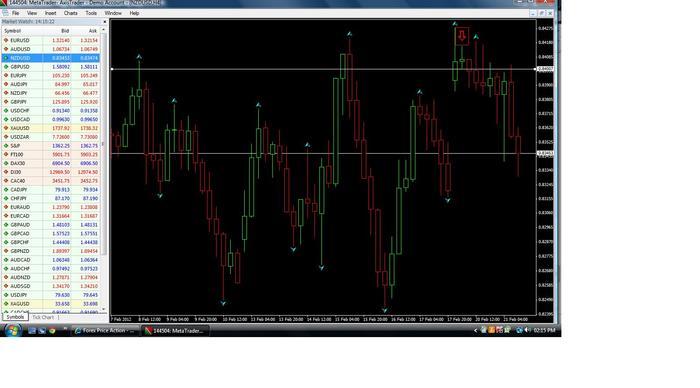This screenshot has height=388, width=700.
Task: Click the Market Watch scroll-down arrow
Action: [x=104, y=309]
